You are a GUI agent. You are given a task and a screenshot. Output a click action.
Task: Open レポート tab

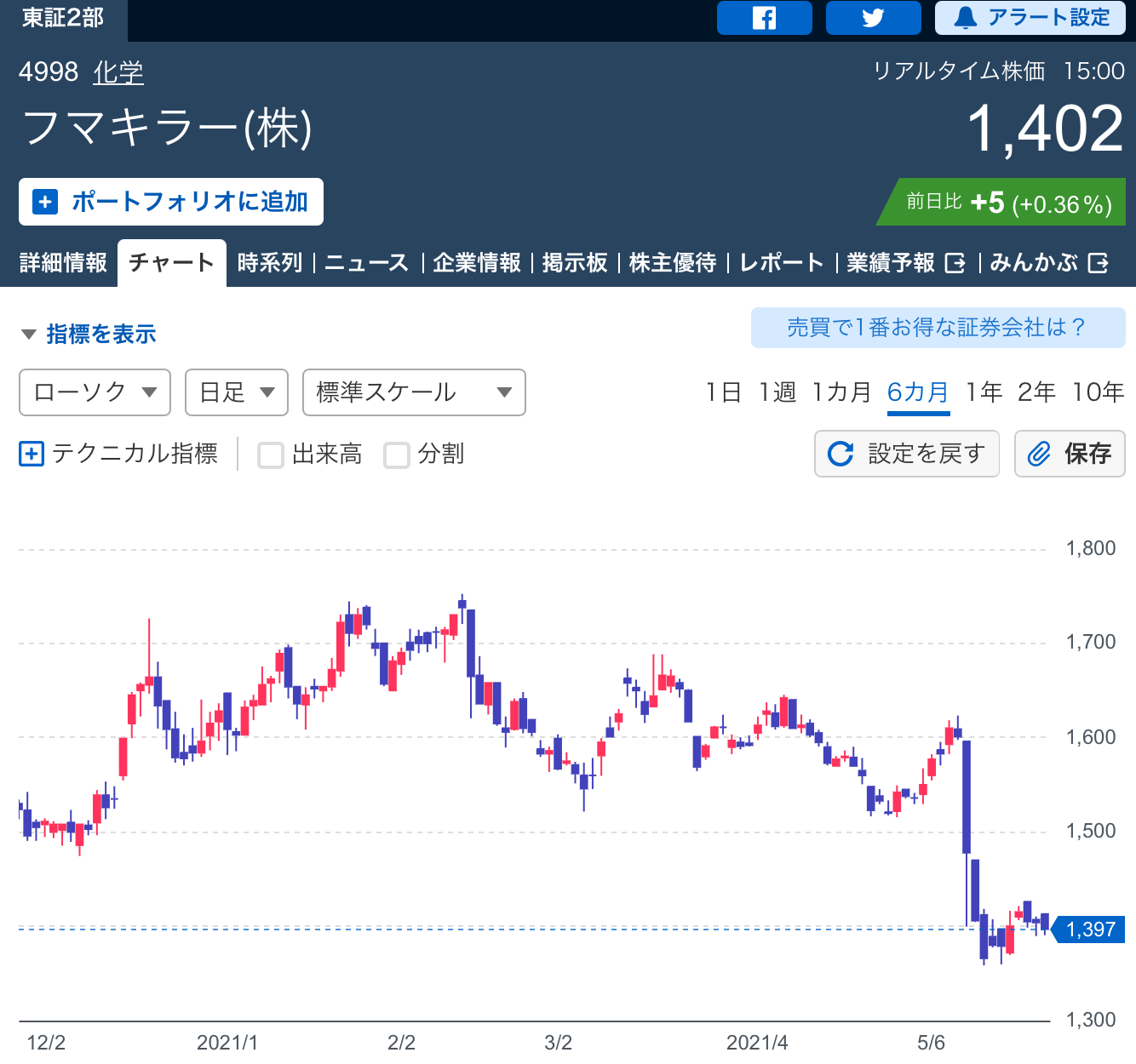coord(781,262)
